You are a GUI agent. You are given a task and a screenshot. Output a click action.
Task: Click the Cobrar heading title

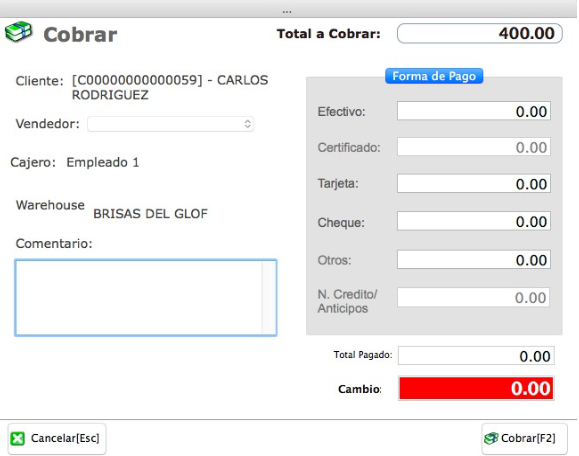80,35
